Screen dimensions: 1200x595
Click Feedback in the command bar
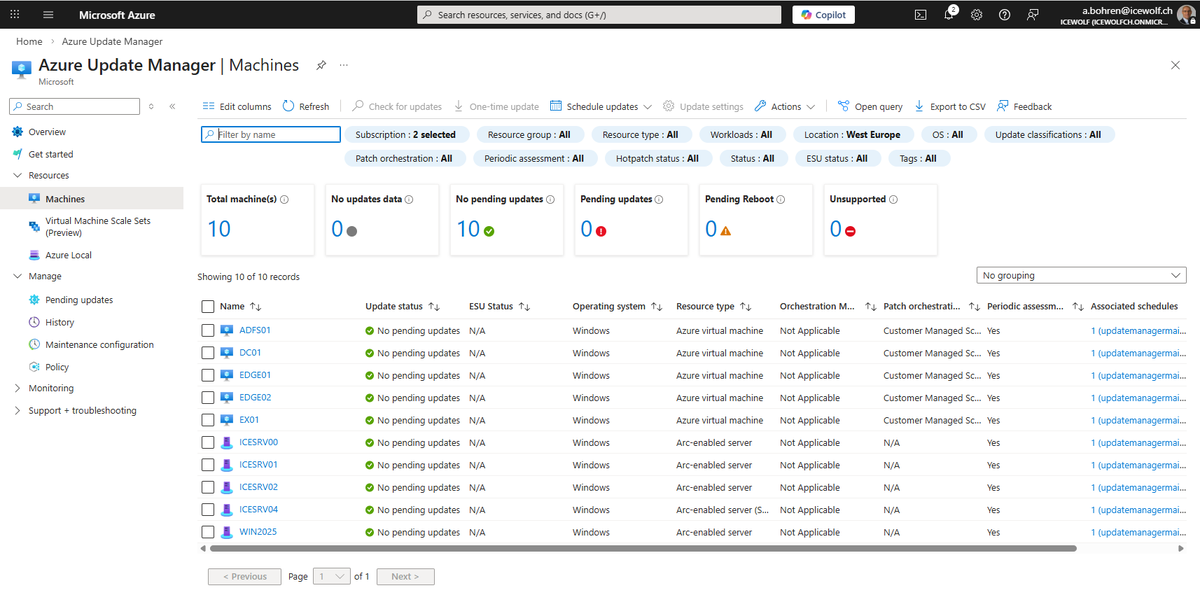(1024, 106)
